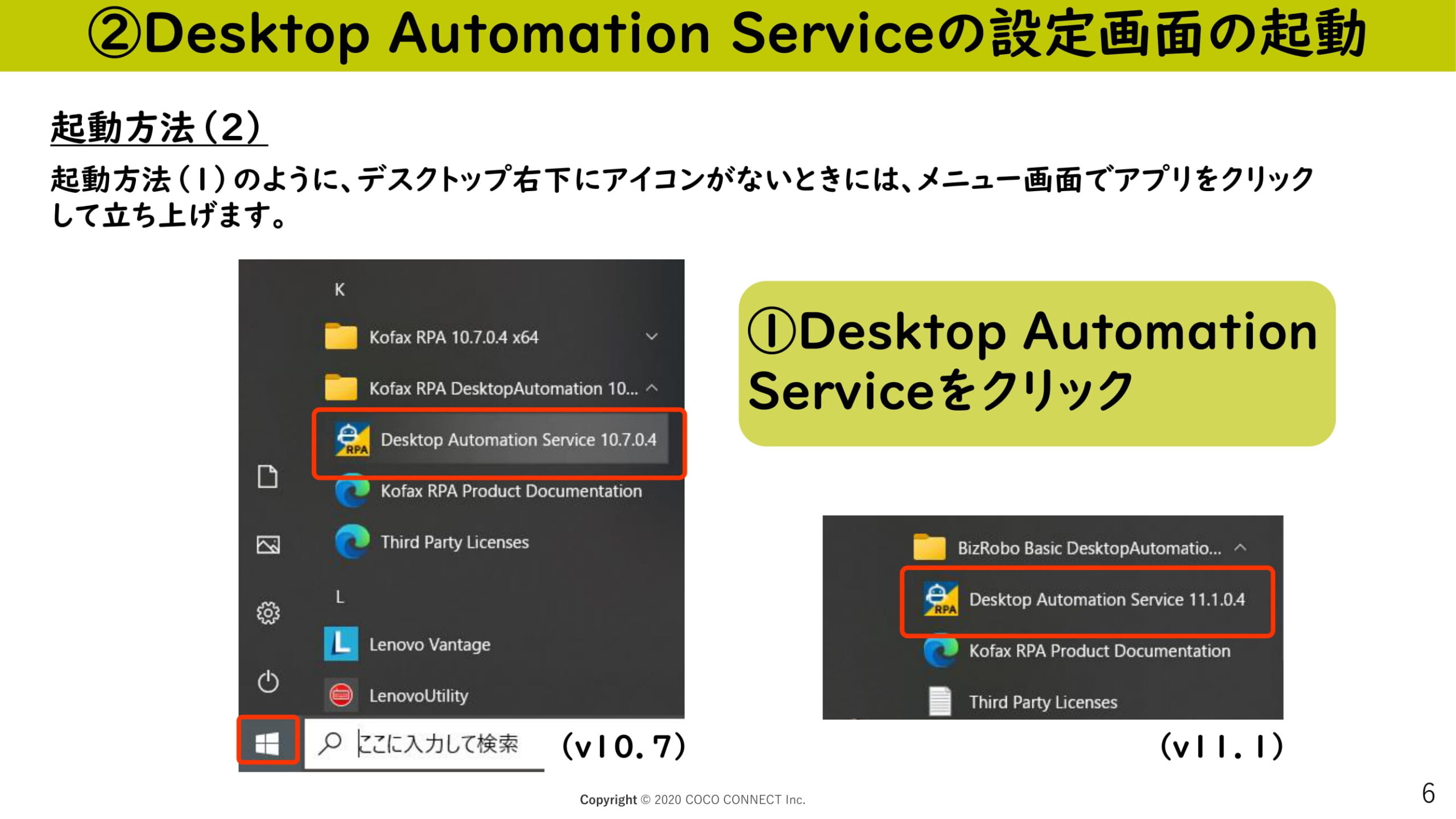The image size is (1456, 819).
Task: Click the BizRobo Basic DesktopAutomatio... folder label
Action: [1089, 548]
